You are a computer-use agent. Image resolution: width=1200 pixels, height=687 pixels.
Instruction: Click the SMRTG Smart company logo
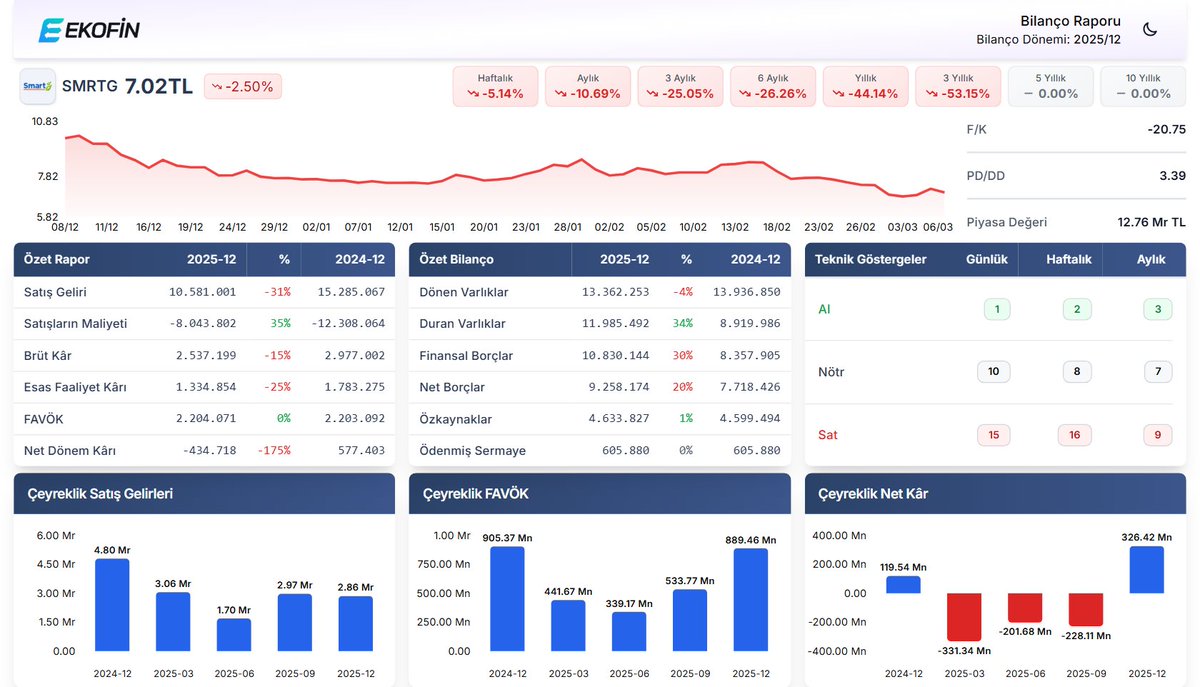pyautogui.click(x=38, y=86)
